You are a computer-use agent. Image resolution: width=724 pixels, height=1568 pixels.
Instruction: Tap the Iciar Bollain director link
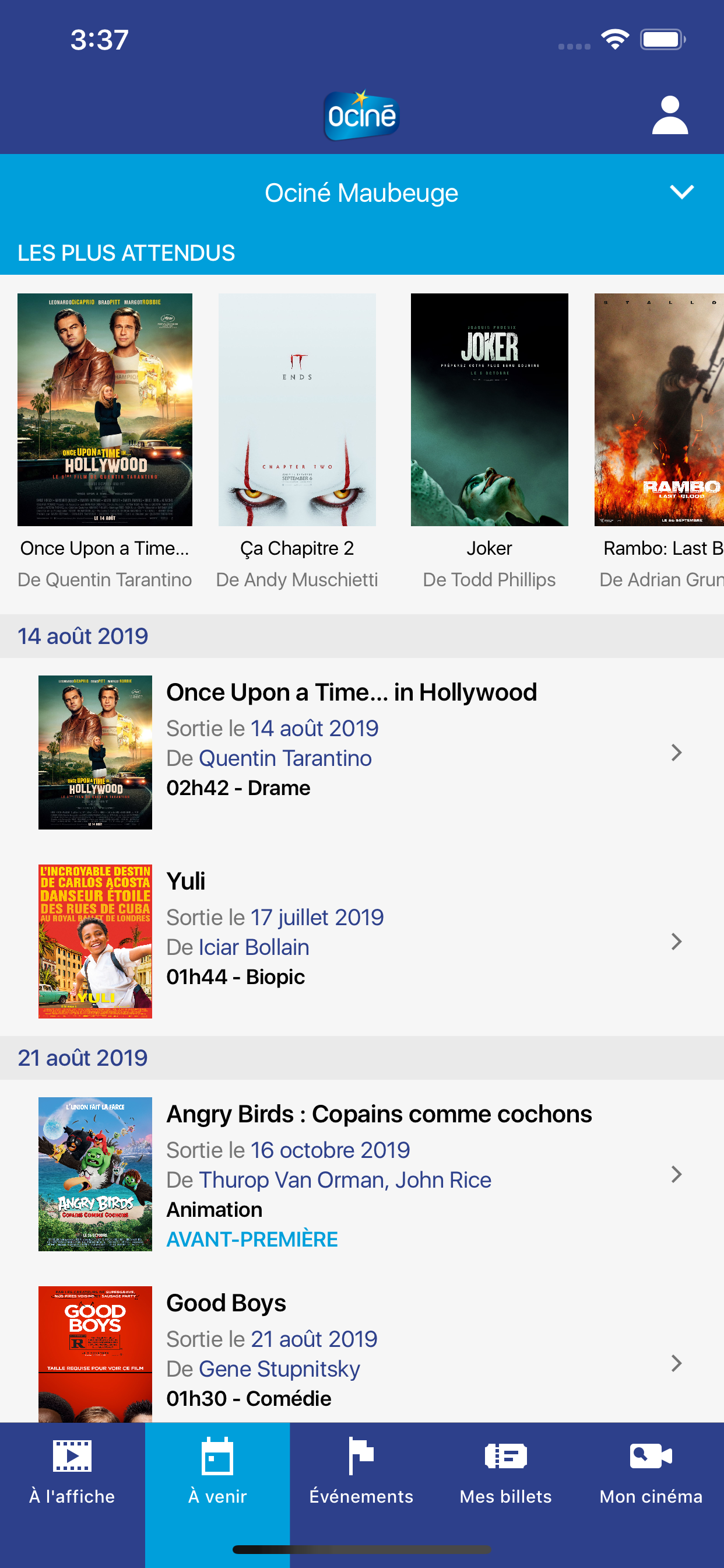coord(254,948)
